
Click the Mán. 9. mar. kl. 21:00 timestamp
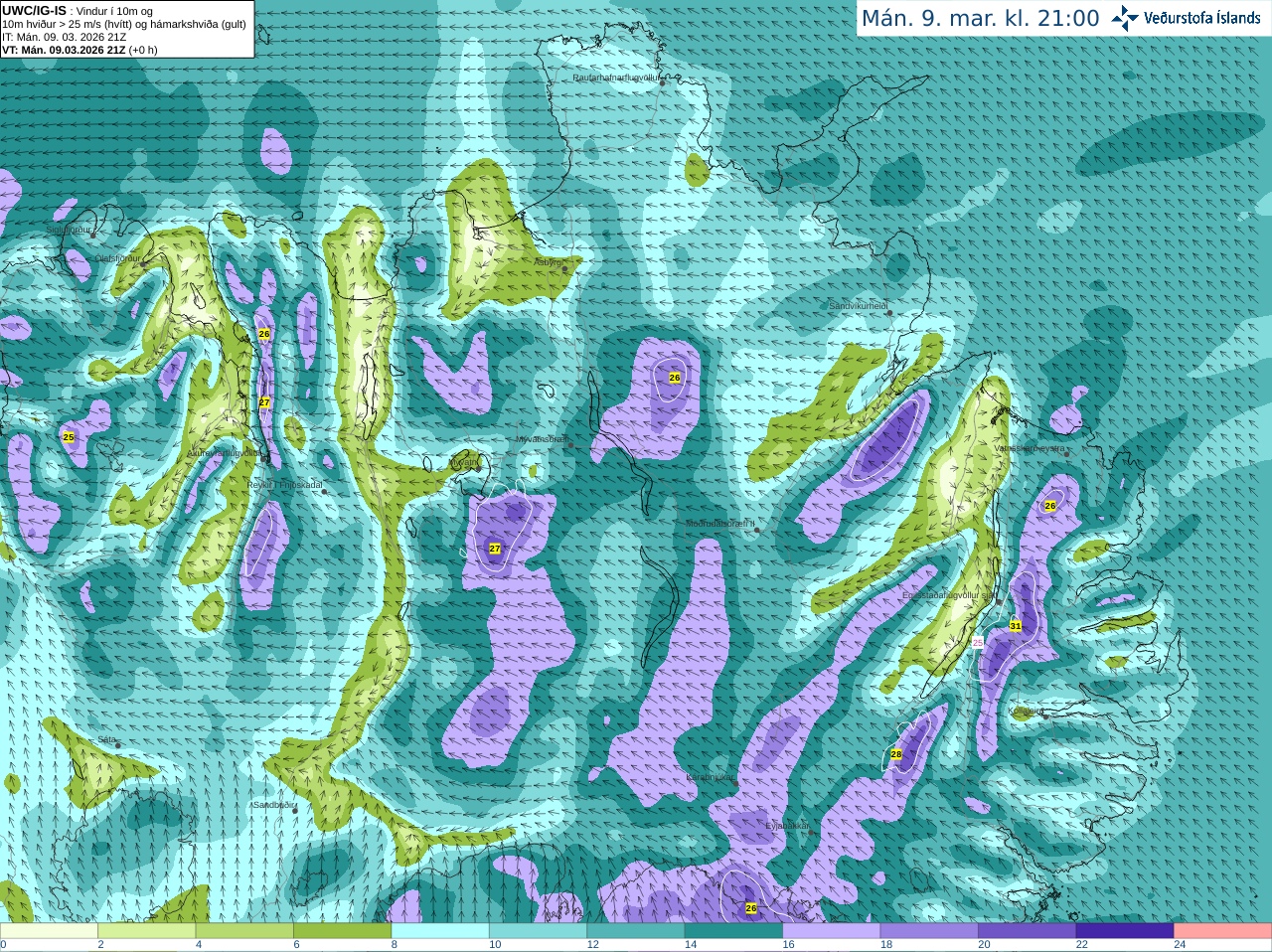click(x=980, y=19)
